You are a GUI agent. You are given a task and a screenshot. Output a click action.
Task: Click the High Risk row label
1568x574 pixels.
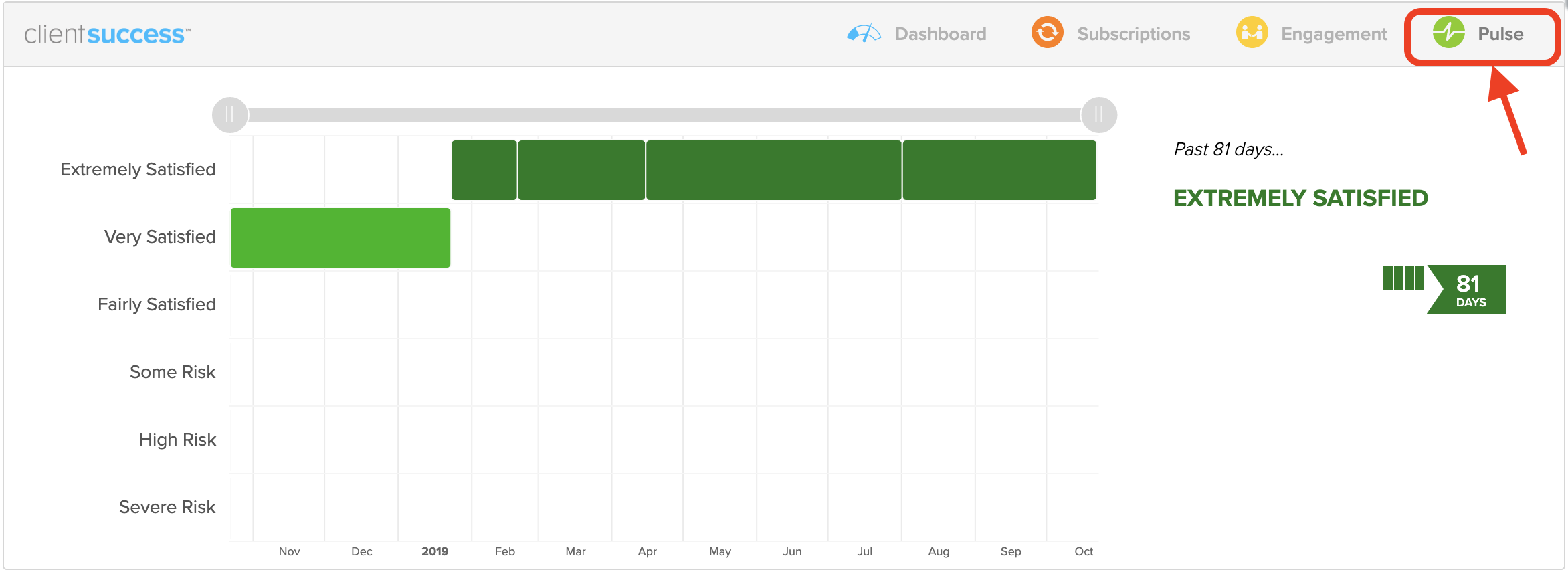click(177, 440)
